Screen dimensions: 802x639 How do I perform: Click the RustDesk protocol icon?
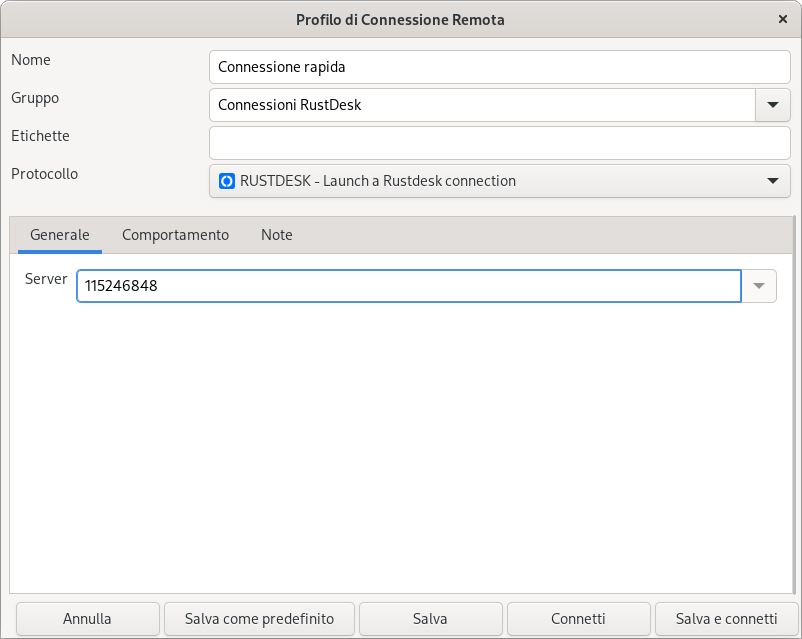click(227, 181)
